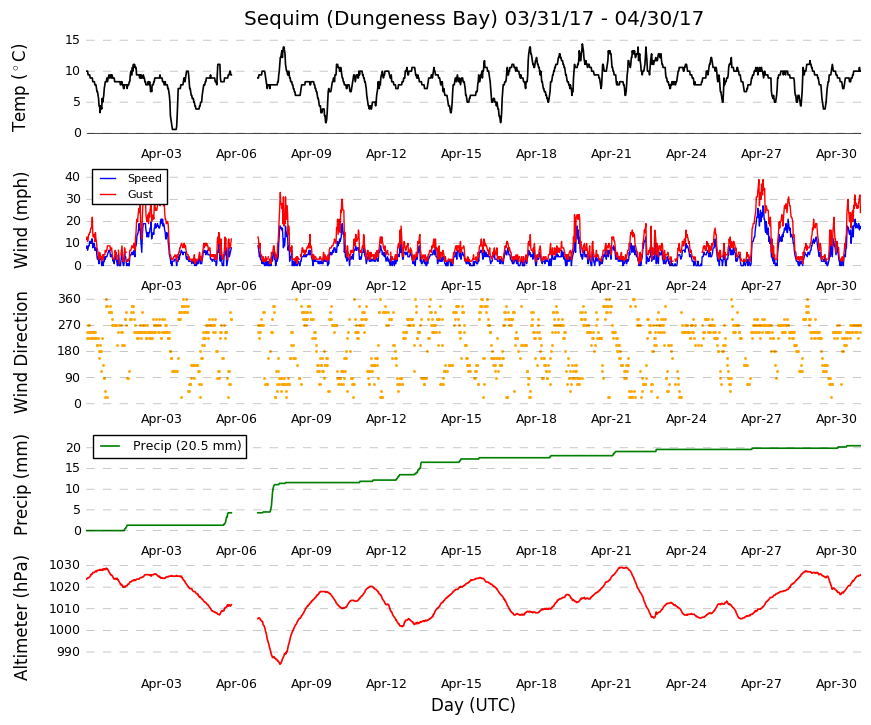The height and width of the screenshot is (725, 871).
Task: Click the 1030 tick on altimeter axis
Action: pos(64,565)
